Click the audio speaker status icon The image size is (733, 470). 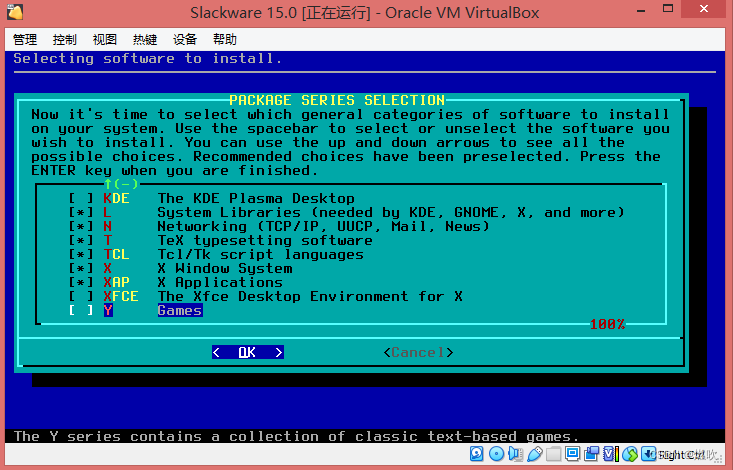(515, 454)
